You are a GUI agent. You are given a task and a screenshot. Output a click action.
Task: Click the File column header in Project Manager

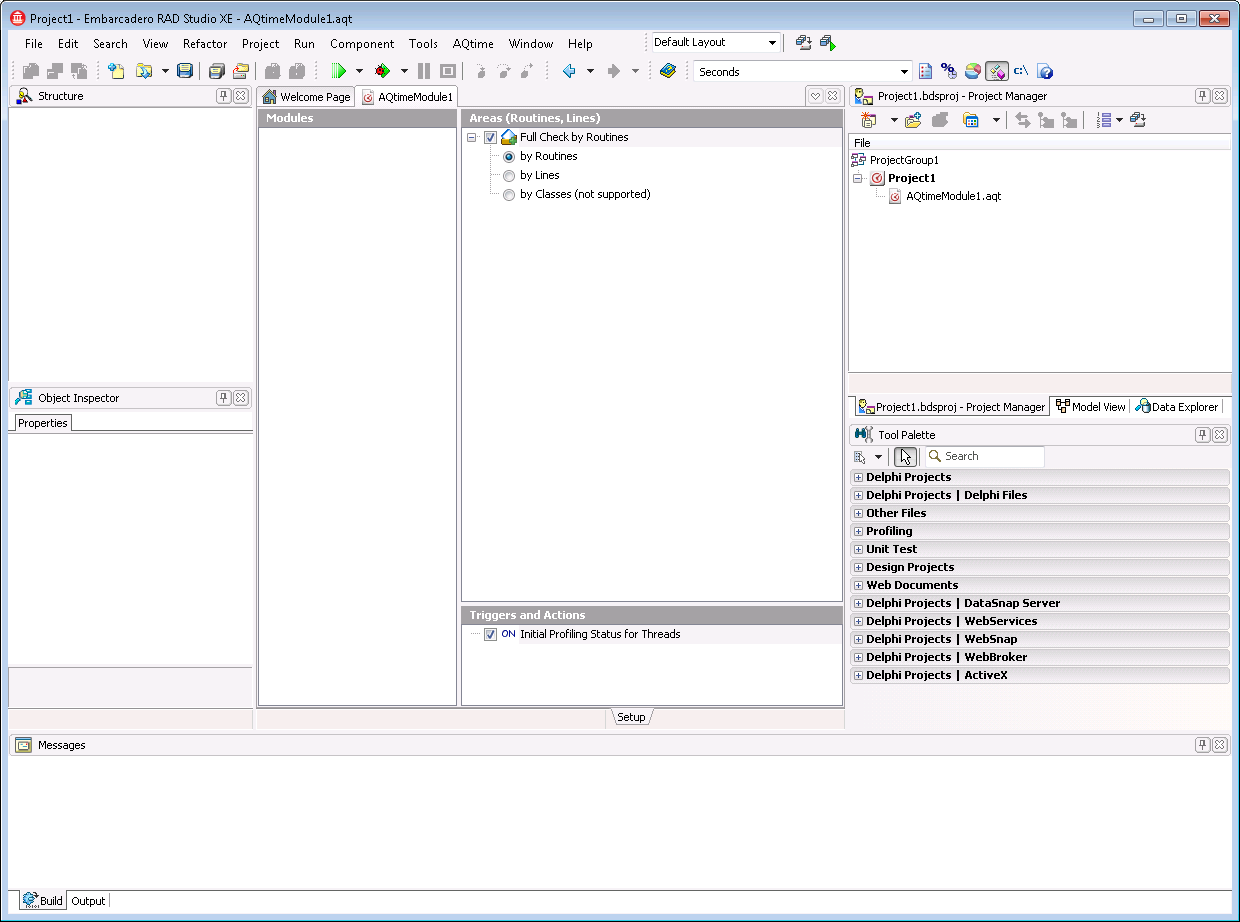[x=1040, y=143]
